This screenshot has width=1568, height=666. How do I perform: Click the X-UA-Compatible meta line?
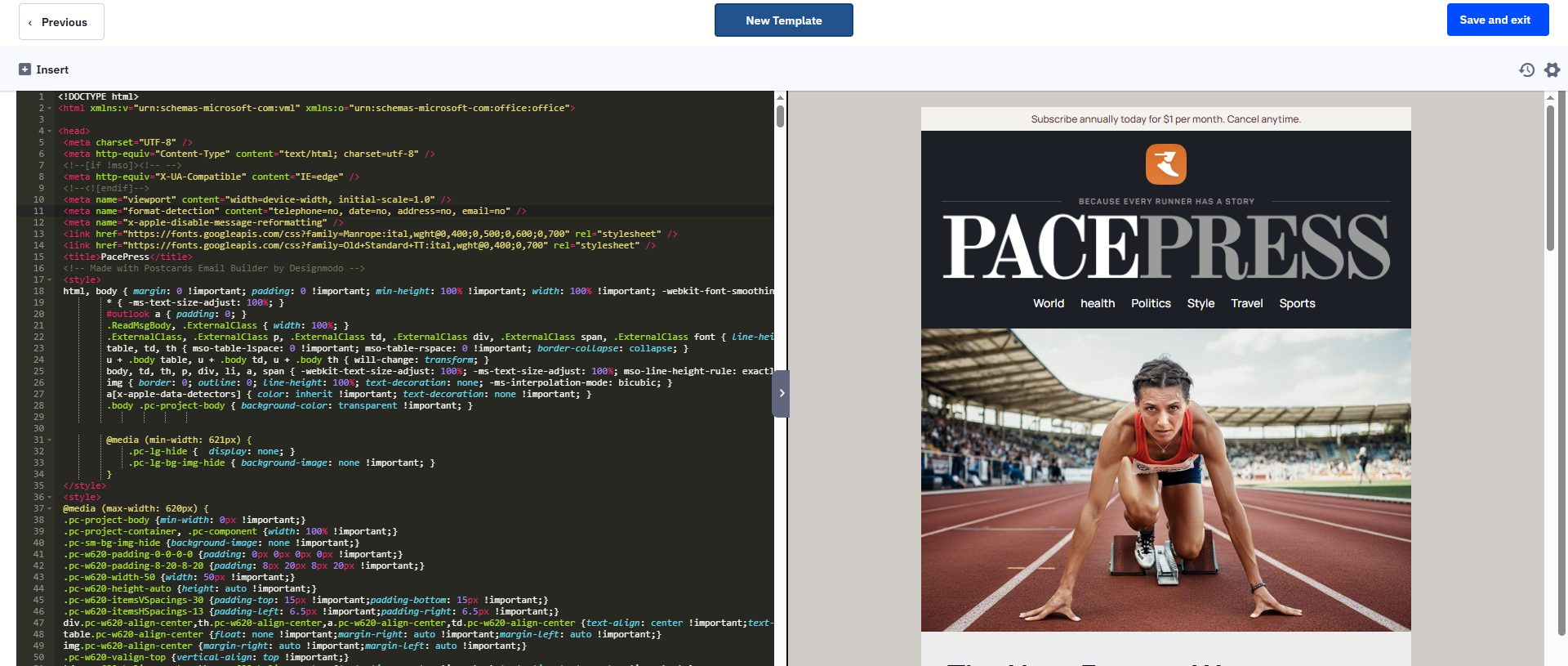tap(212, 177)
